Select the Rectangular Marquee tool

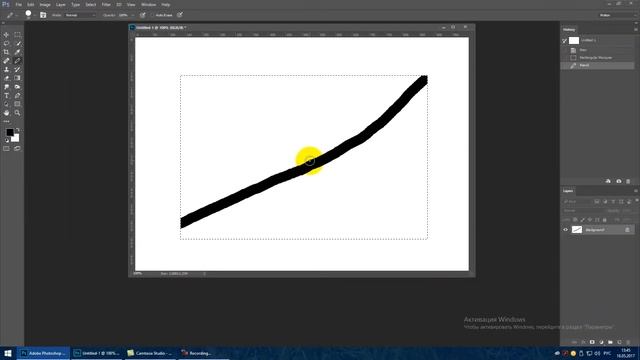point(17,35)
